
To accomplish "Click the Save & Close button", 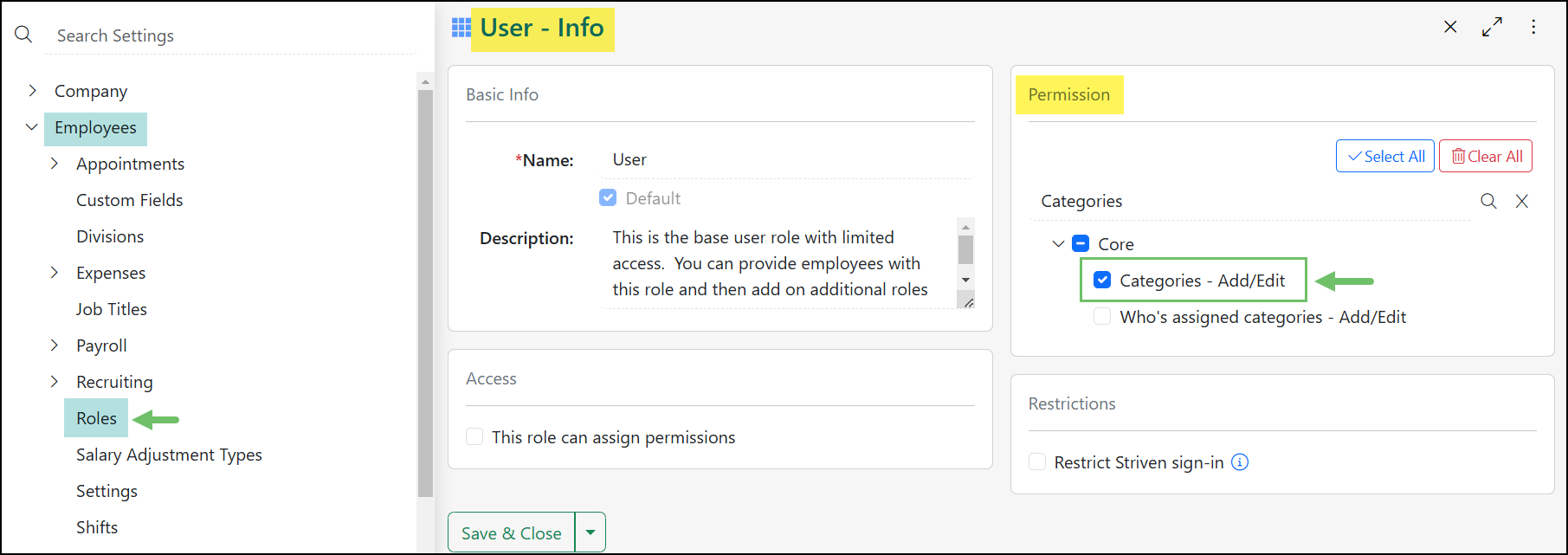I will coord(512,532).
